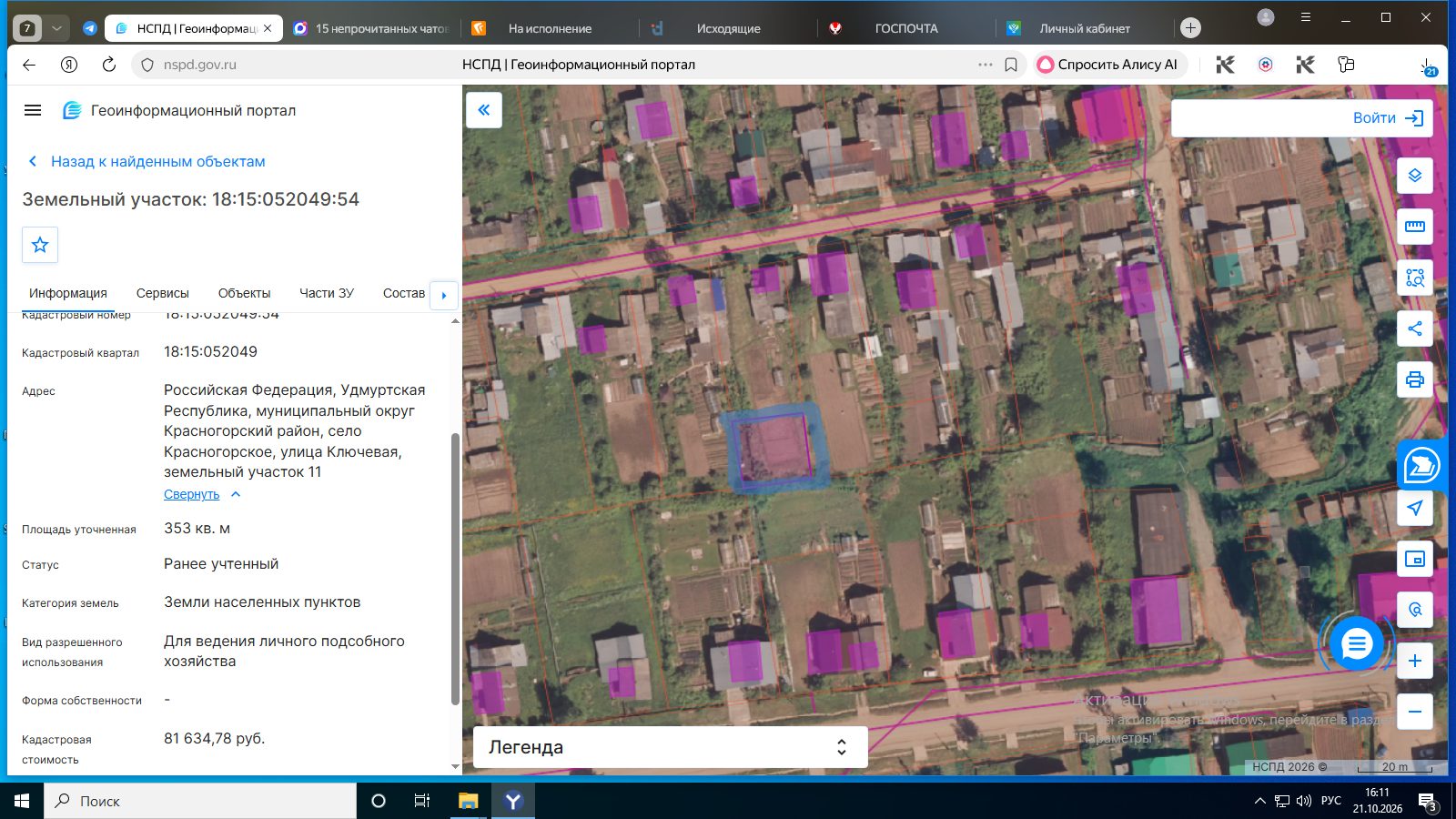Open the map layers tool
Viewport: 1456px width, 819px height.
click(1414, 176)
